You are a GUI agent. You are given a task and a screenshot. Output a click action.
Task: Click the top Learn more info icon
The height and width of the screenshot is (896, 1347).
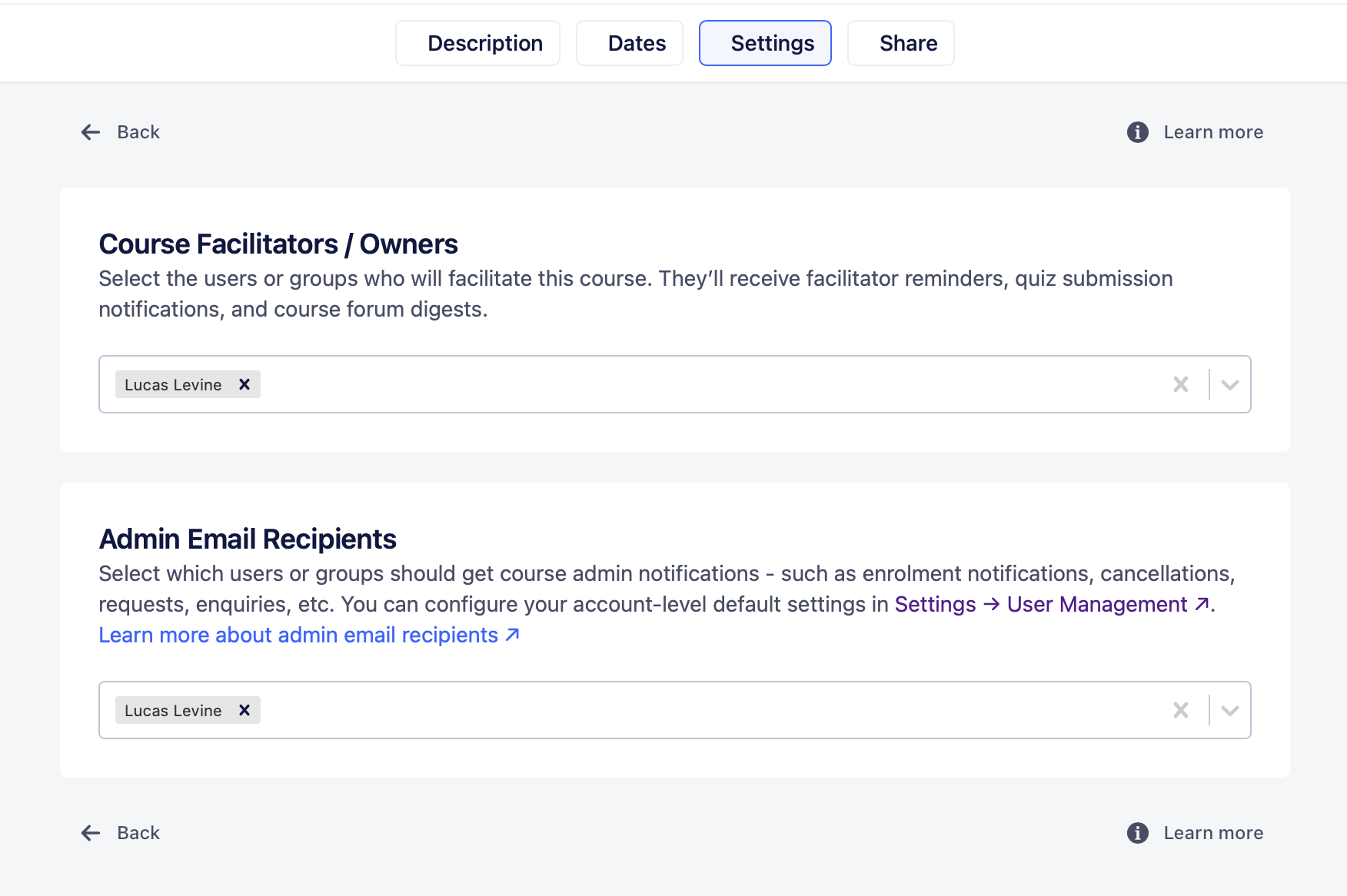click(x=1137, y=132)
